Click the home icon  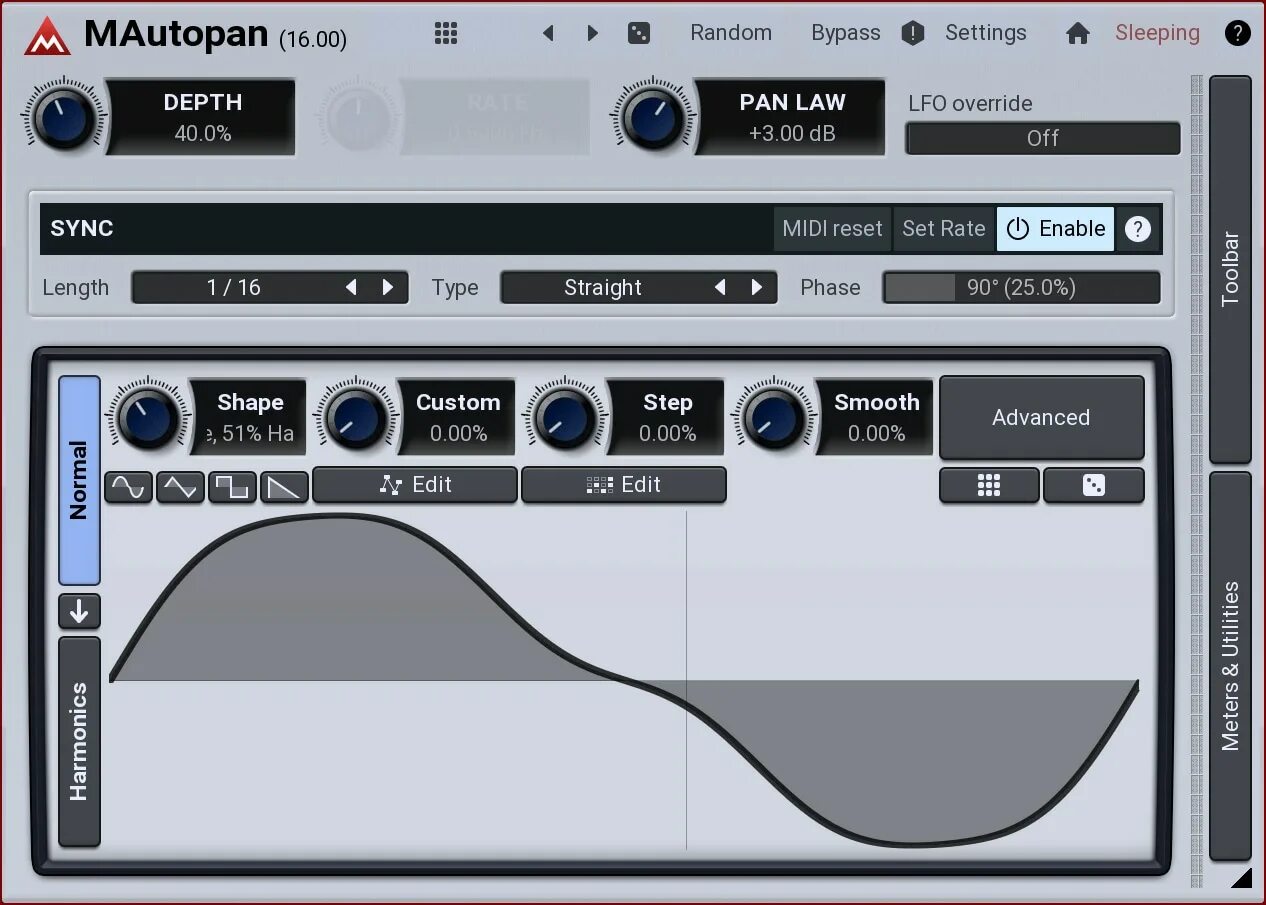(x=1077, y=33)
